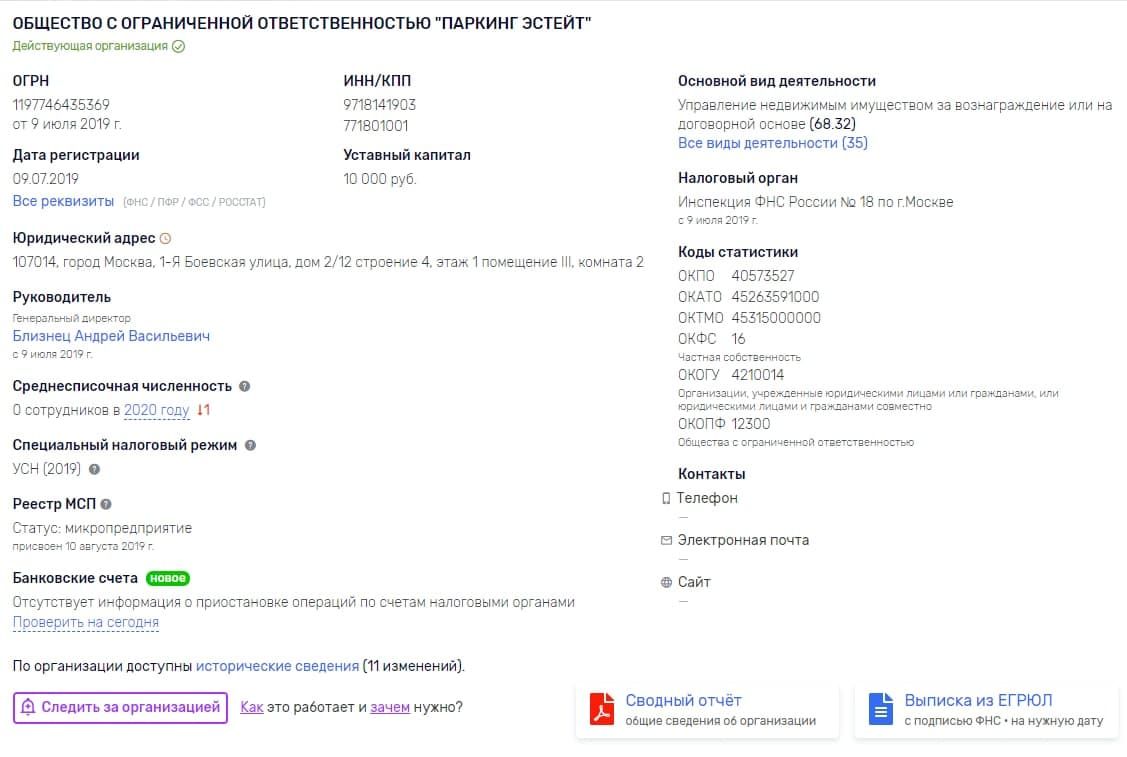Click the help icon next to Специальный налоговый режим
The height and width of the screenshot is (757, 1127).
click(250, 445)
